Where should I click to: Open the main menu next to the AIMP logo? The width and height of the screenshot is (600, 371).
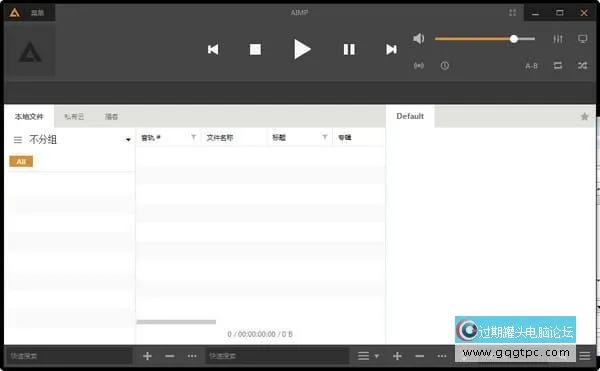click(x=37, y=13)
